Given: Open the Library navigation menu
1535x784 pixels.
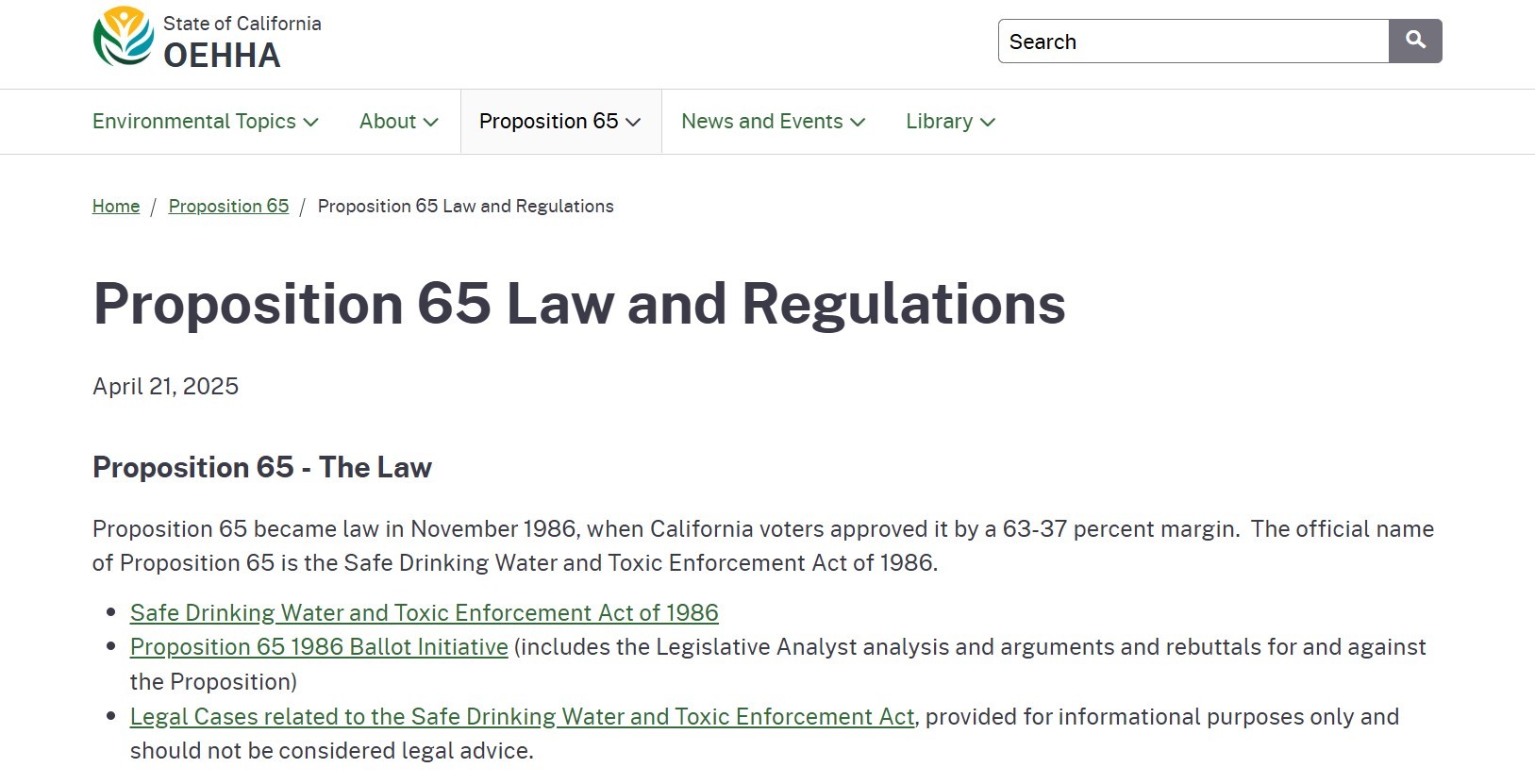Looking at the screenshot, I should tap(939, 122).
